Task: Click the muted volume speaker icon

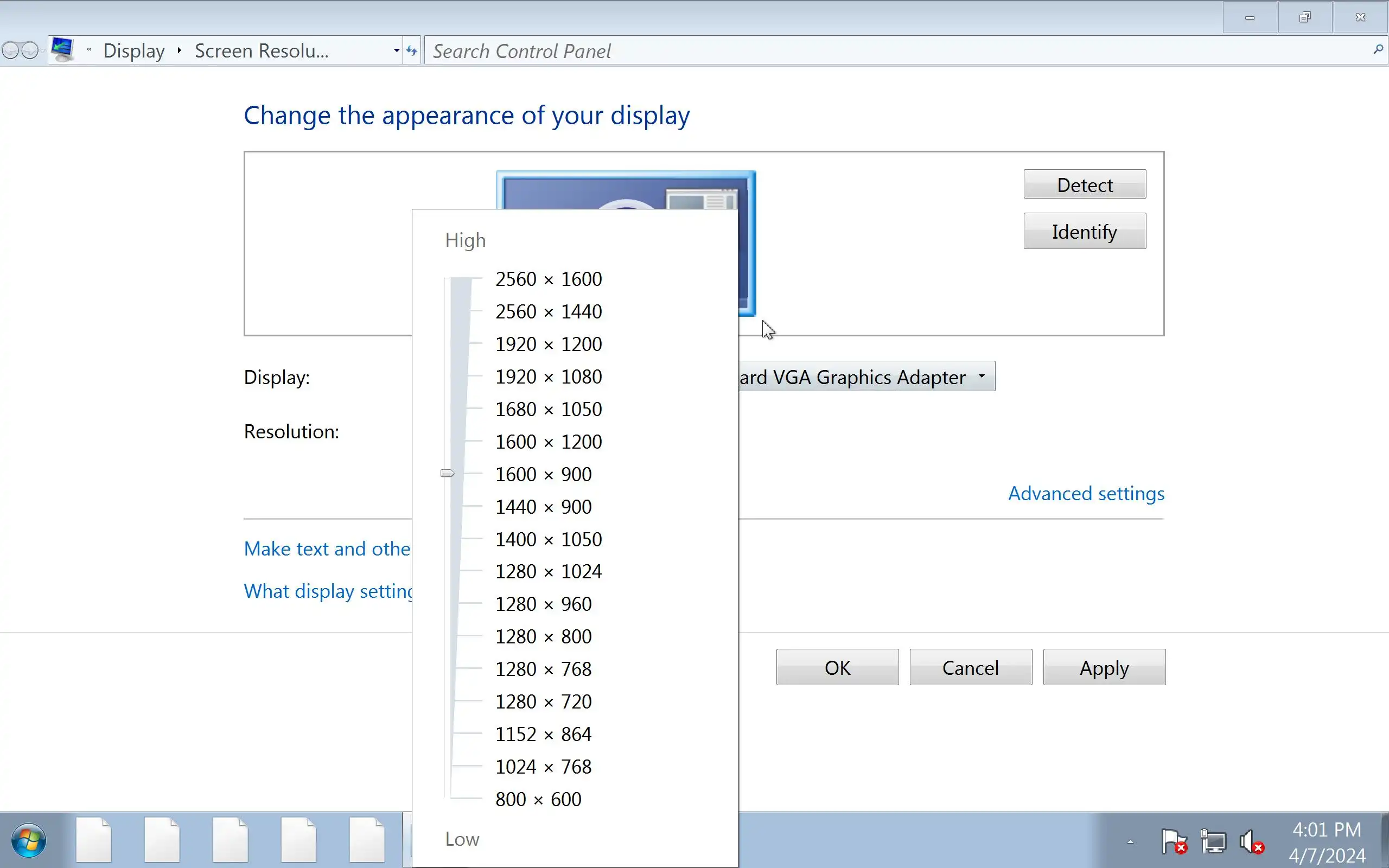Action: coord(1251,842)
